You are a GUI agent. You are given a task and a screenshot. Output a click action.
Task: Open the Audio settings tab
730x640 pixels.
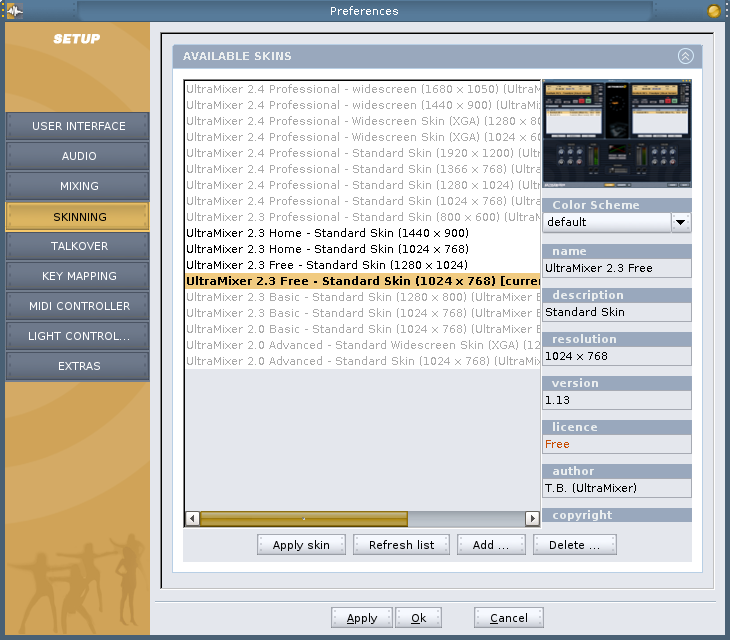tap(78, 156)
